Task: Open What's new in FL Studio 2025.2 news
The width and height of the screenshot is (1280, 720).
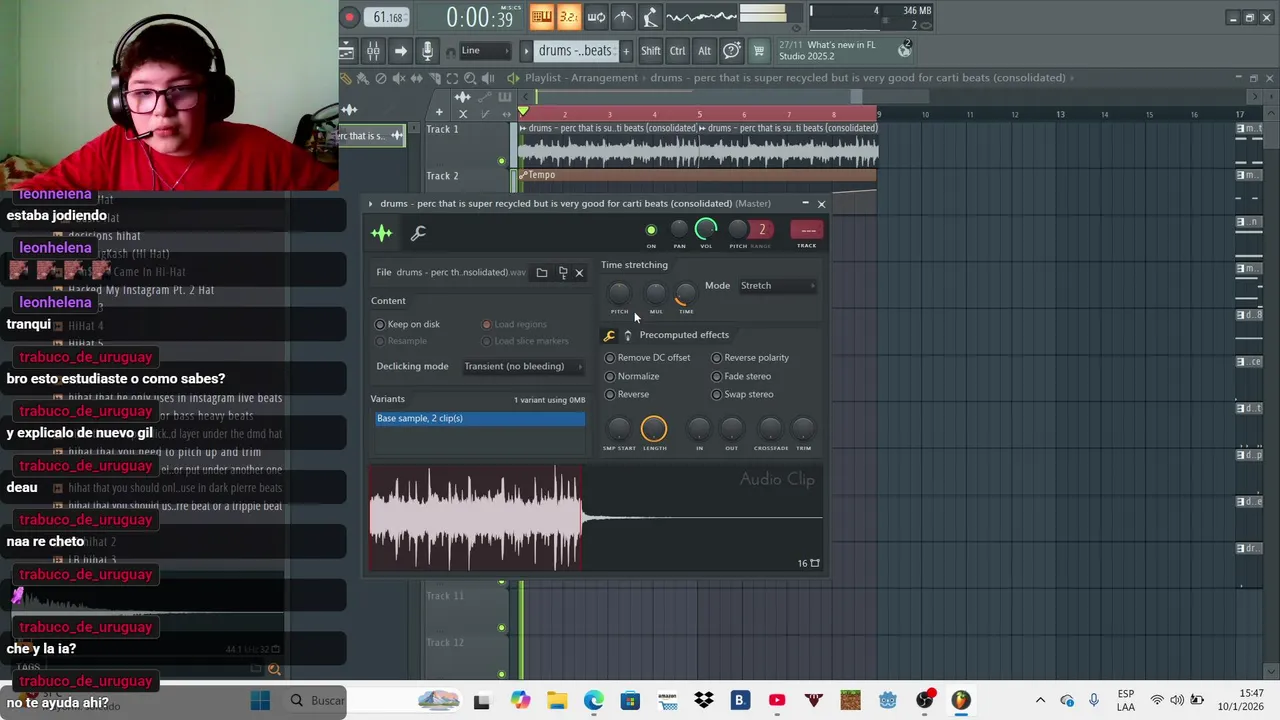Action: pyautogui.click(x=828, y=50)
